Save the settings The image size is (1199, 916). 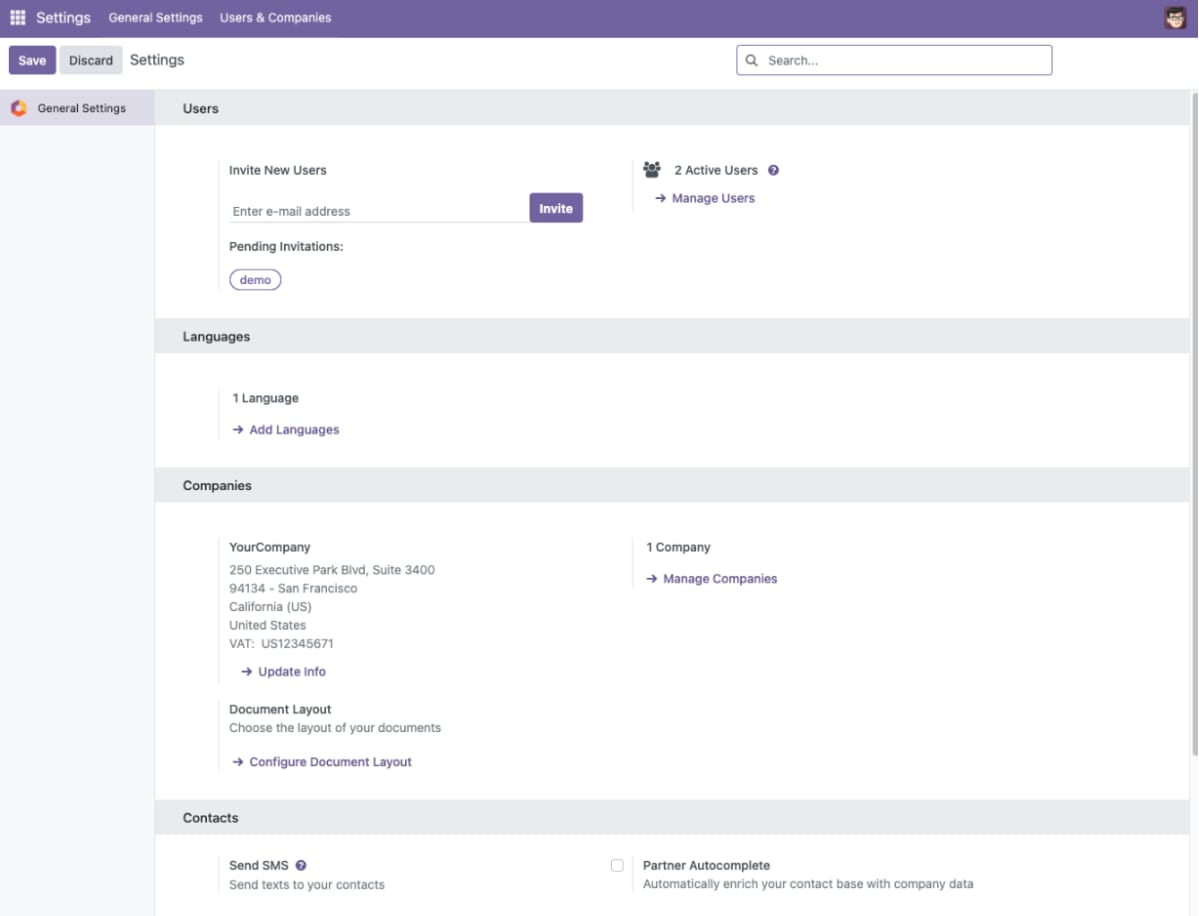pos(31,60)
